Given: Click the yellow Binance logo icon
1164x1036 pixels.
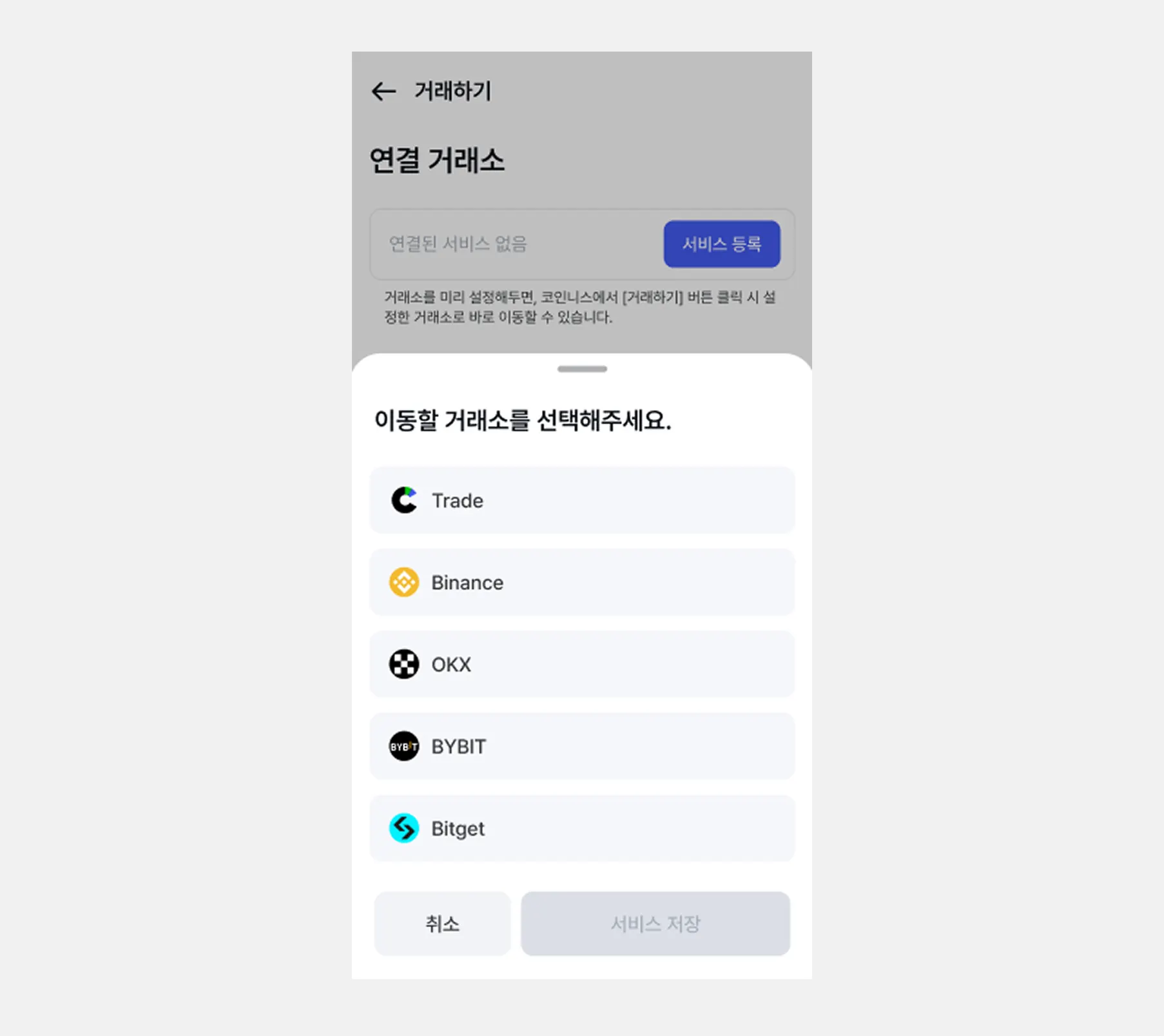Looking at the screenshot, I should (x=404, y=582).
